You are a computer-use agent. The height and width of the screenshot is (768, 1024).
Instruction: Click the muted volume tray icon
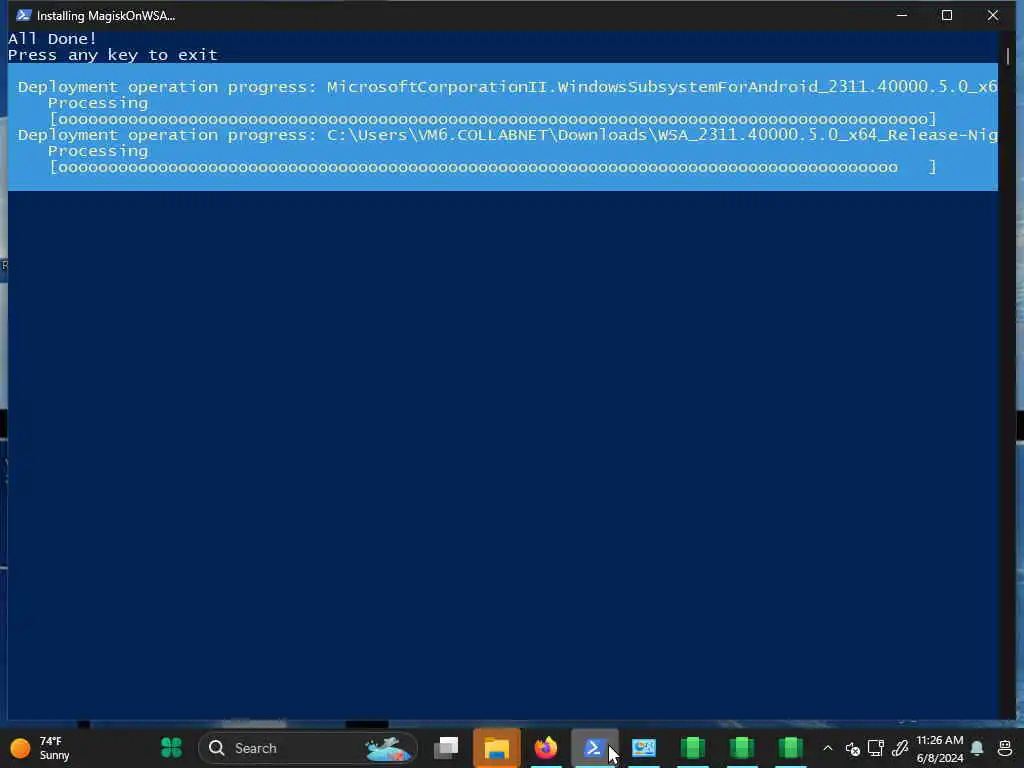(852, 748)
